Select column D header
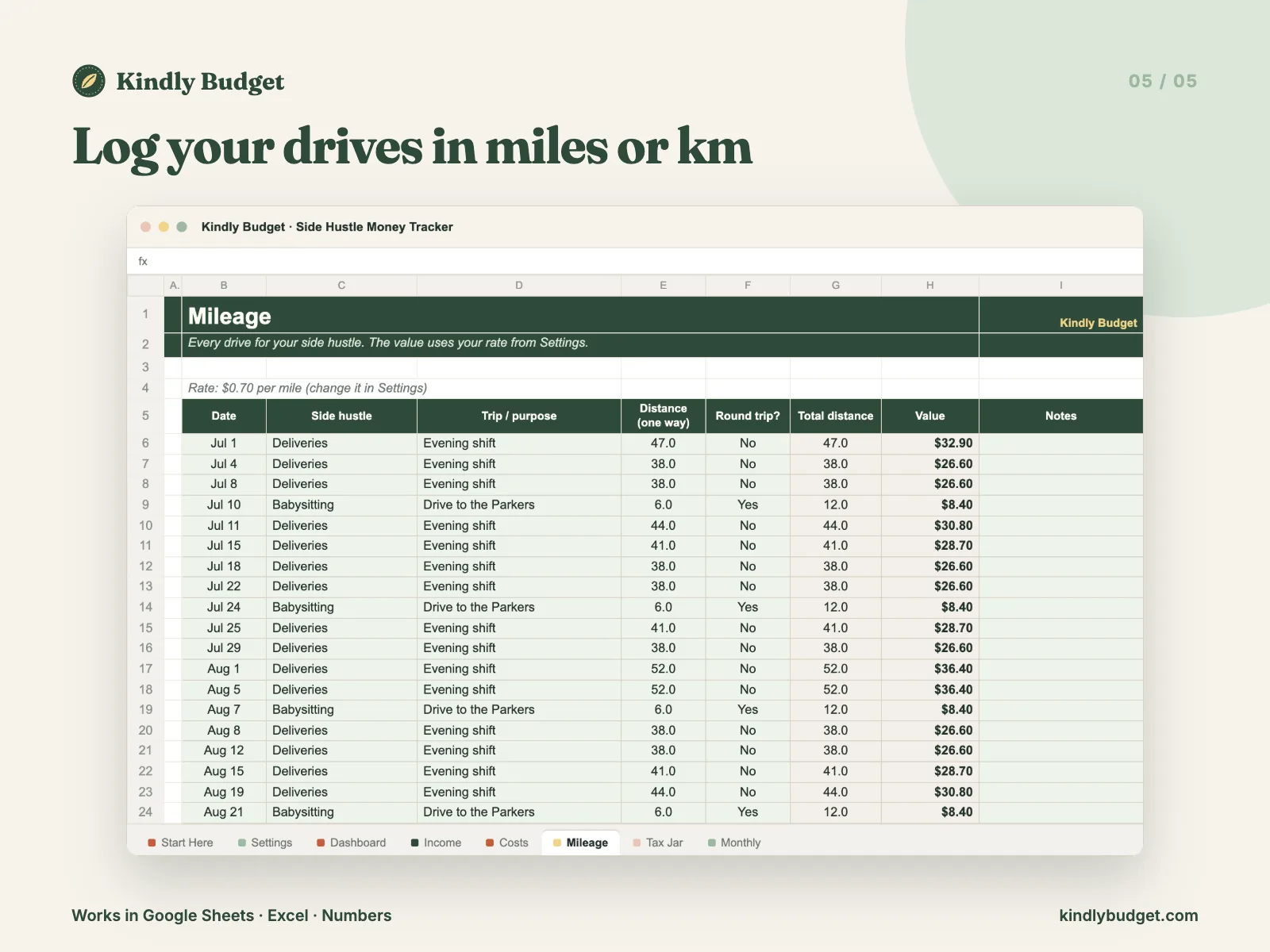The width and height of the screenshot is (1270, 952). [x=519, y=285]
